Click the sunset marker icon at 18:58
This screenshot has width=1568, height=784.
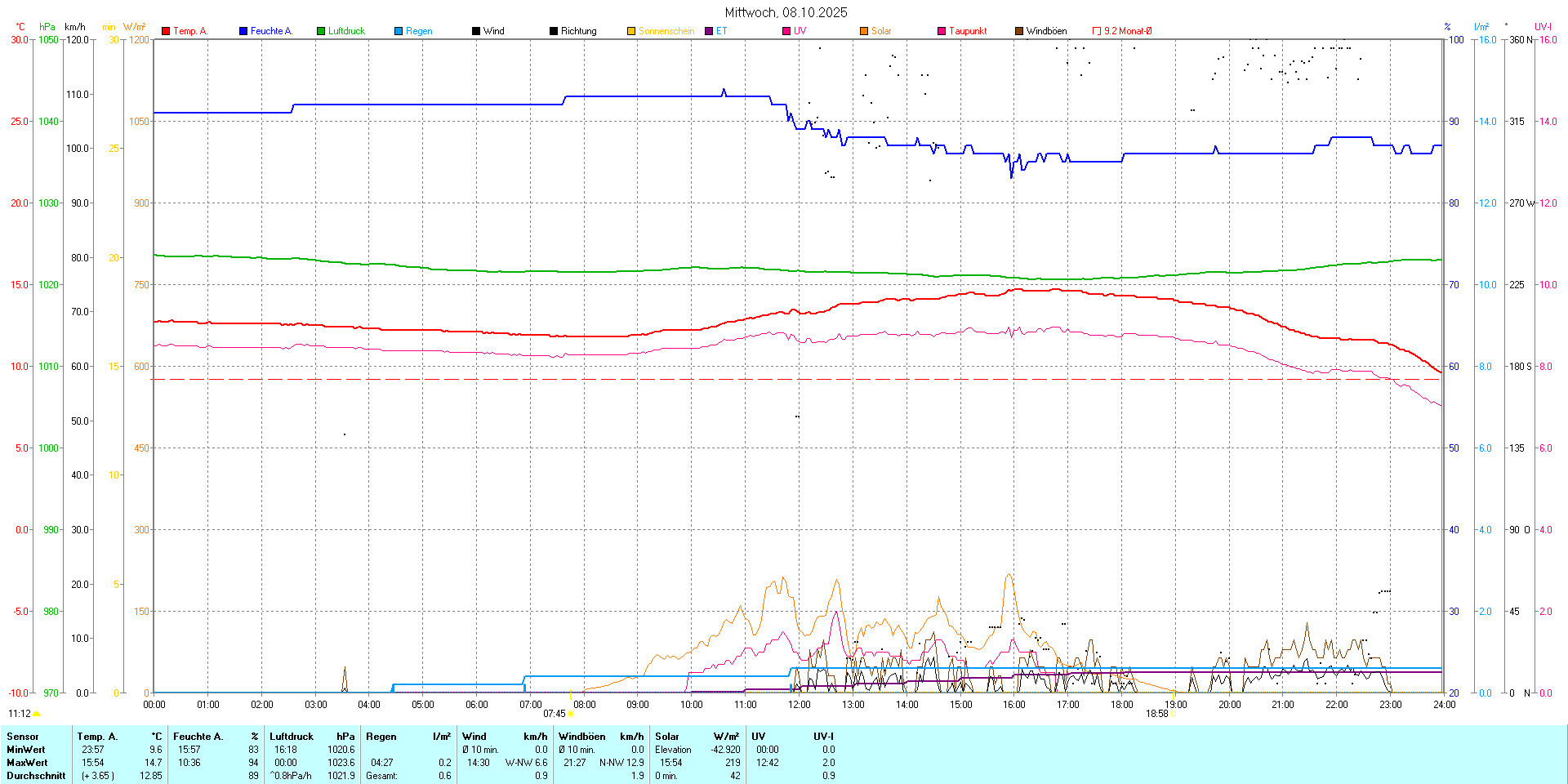coord(1173,714)
